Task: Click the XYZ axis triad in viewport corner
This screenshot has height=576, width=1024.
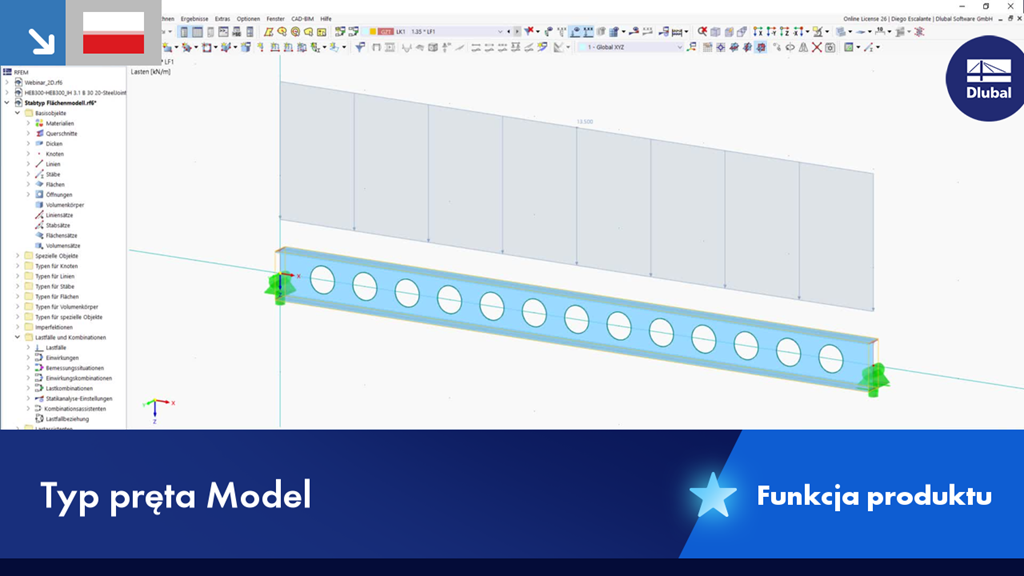Action: point(157,410)
